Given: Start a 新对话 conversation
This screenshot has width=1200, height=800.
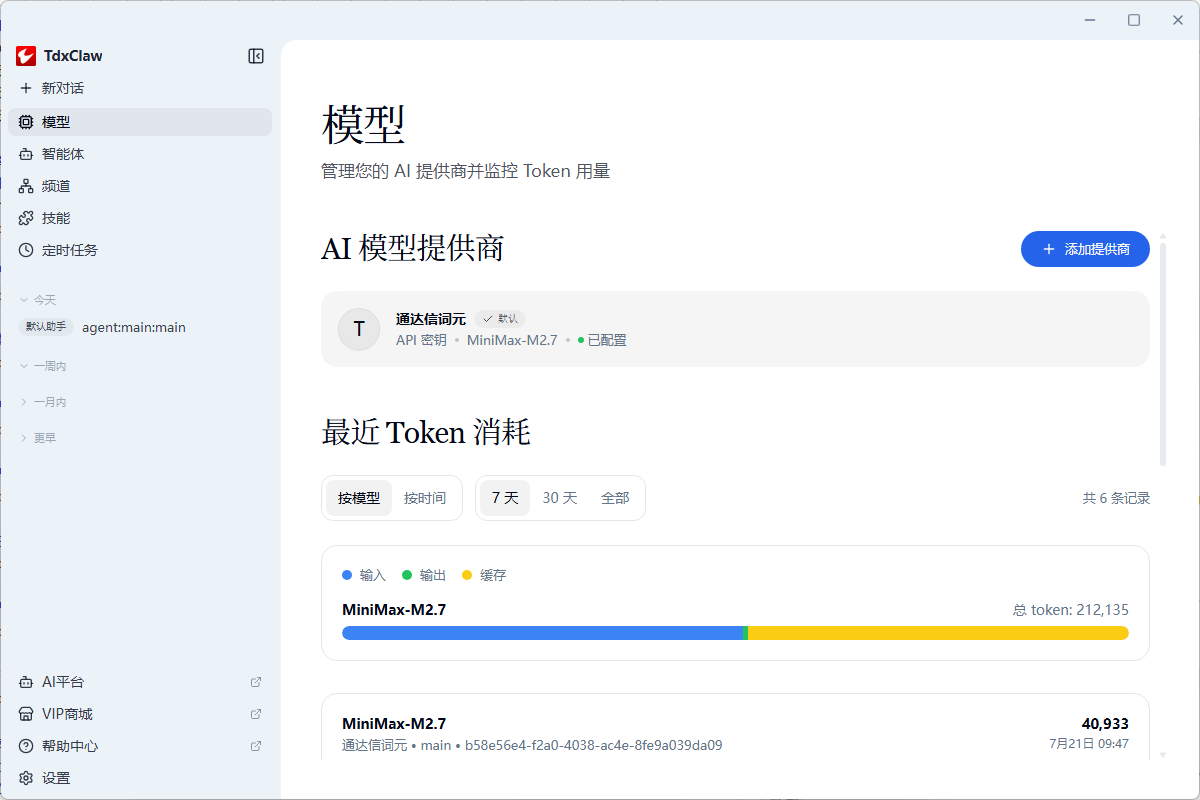Looking at the screenshot, I should pyautogui.click(x=140, y=88).
